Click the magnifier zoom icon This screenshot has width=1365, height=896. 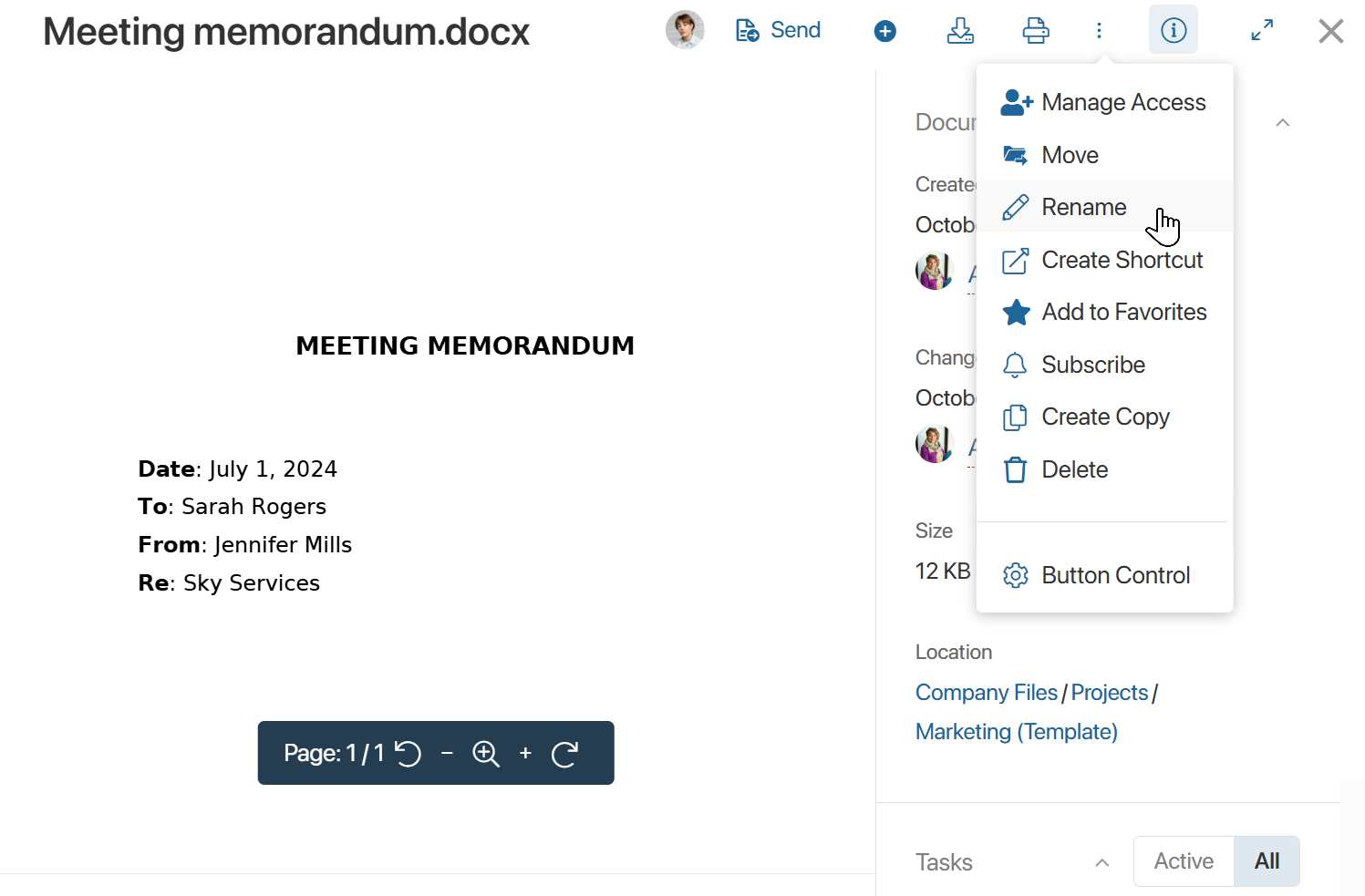pyautogui.click(x=486, y=754)
